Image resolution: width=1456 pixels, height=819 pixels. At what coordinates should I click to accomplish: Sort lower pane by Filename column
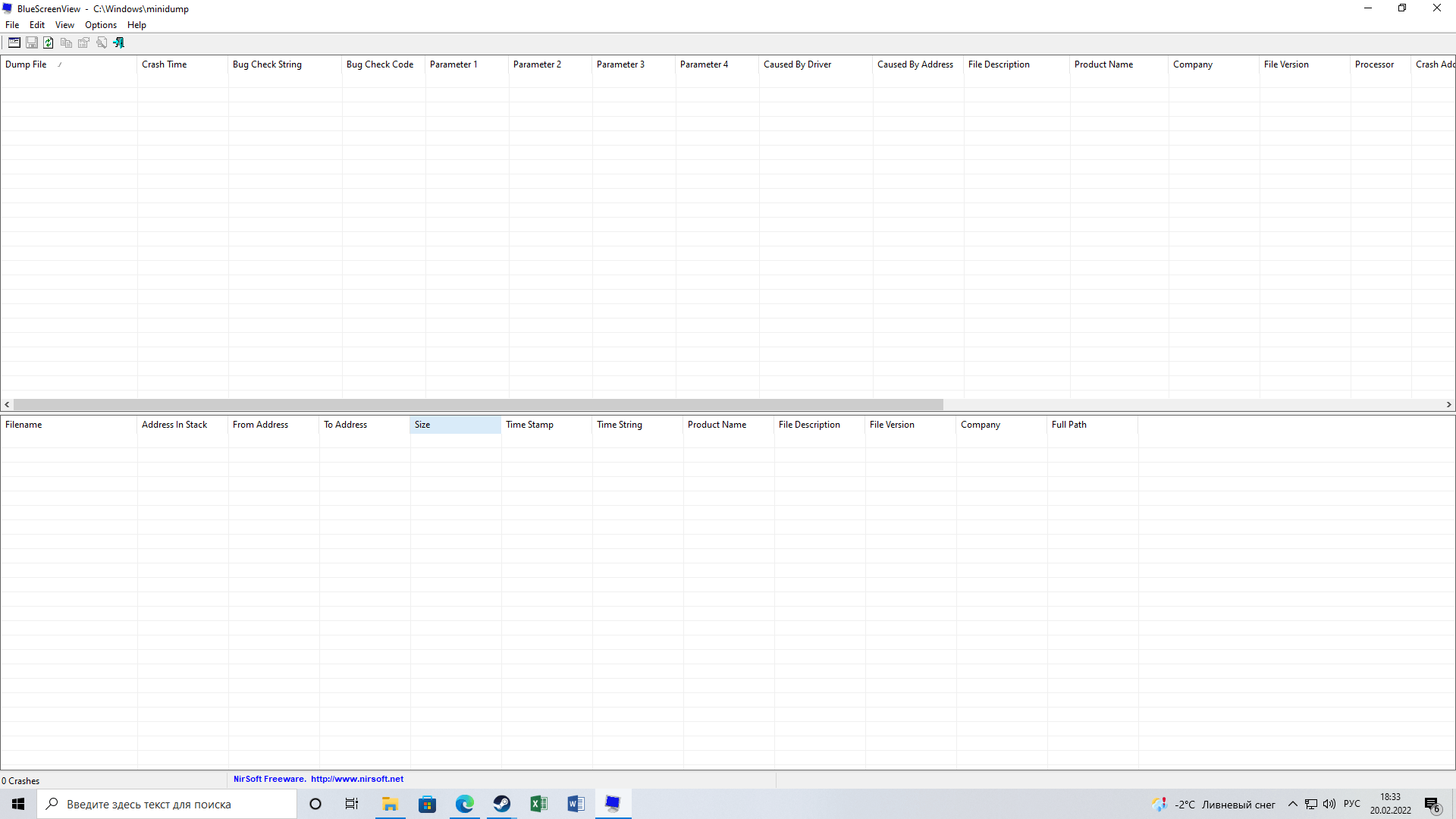(68, 425)
